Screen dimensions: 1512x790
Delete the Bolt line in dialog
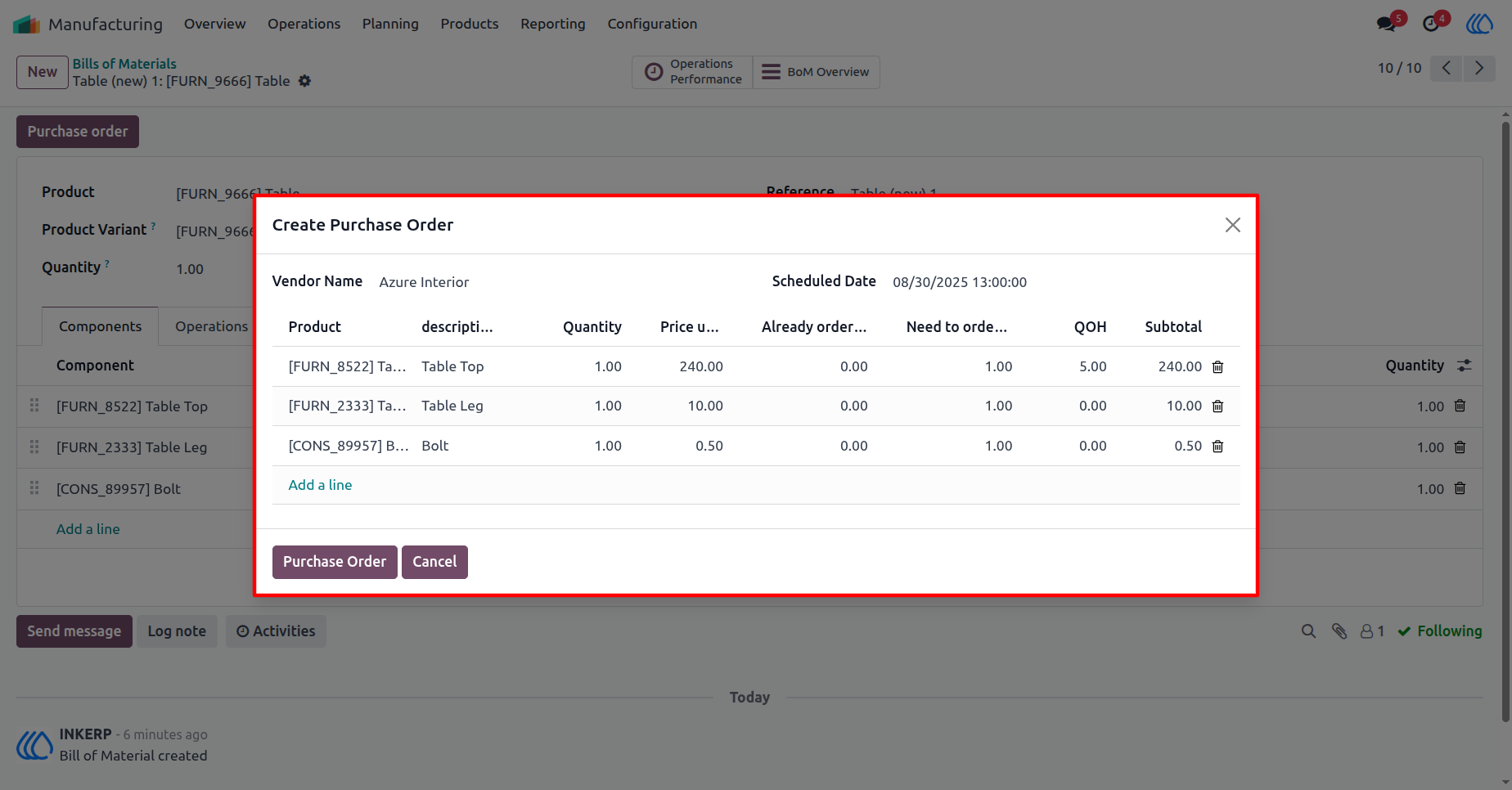pyautogui.click(x=1217, y=447)
